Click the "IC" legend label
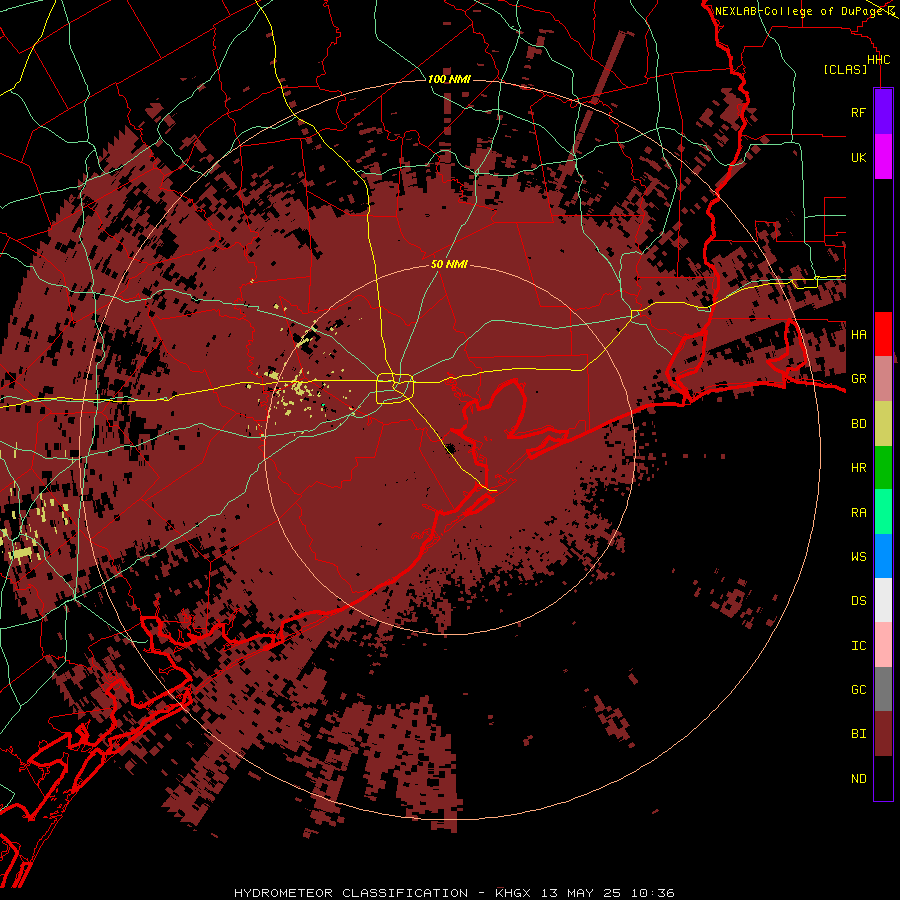 click(858, 646)
